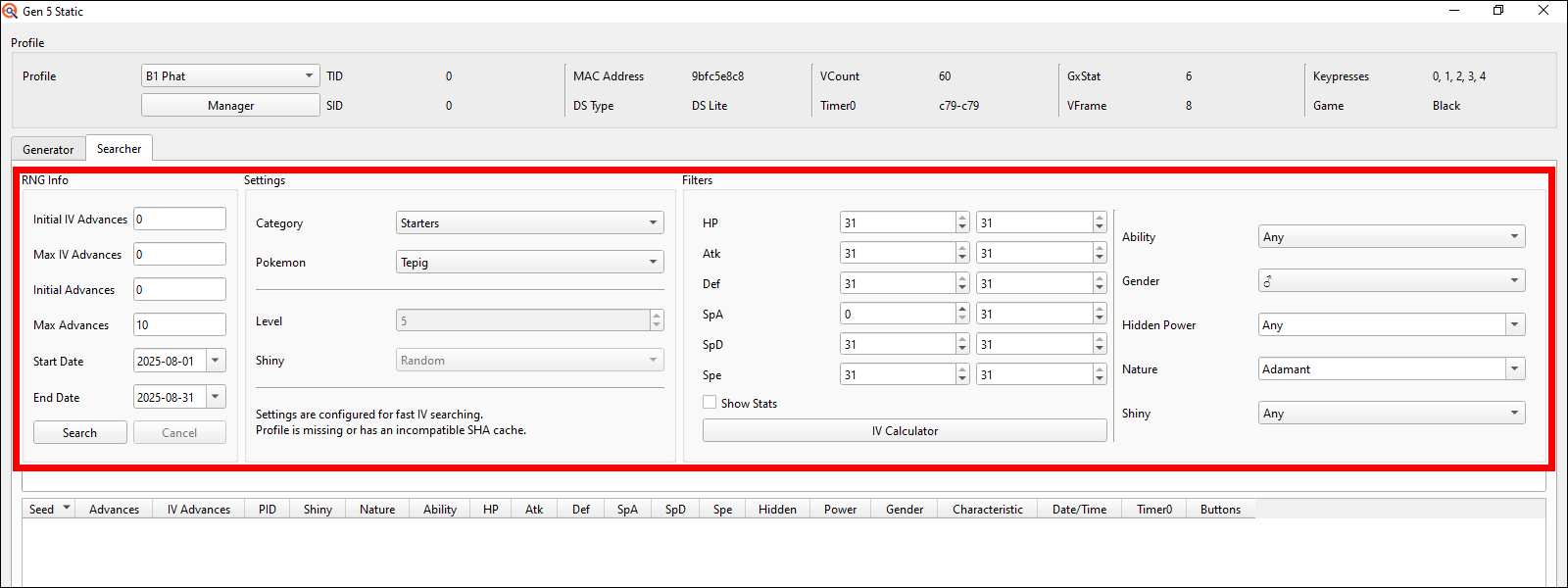The image size is (1568, 588).
Task: Select the Searcher tab
Action: 119,148
